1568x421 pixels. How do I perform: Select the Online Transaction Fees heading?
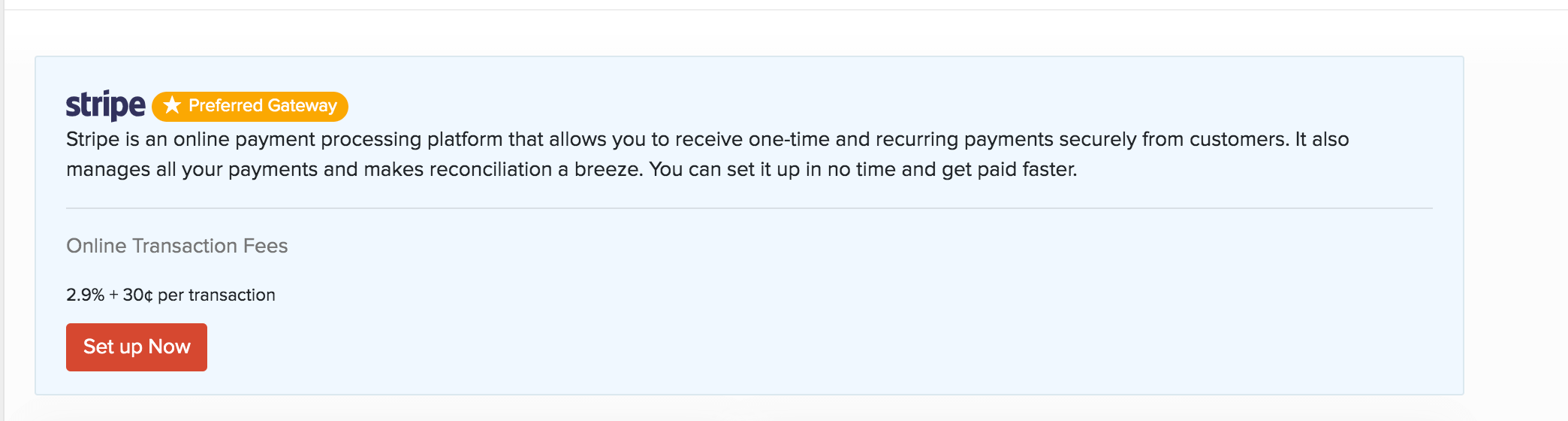point(176,246)
